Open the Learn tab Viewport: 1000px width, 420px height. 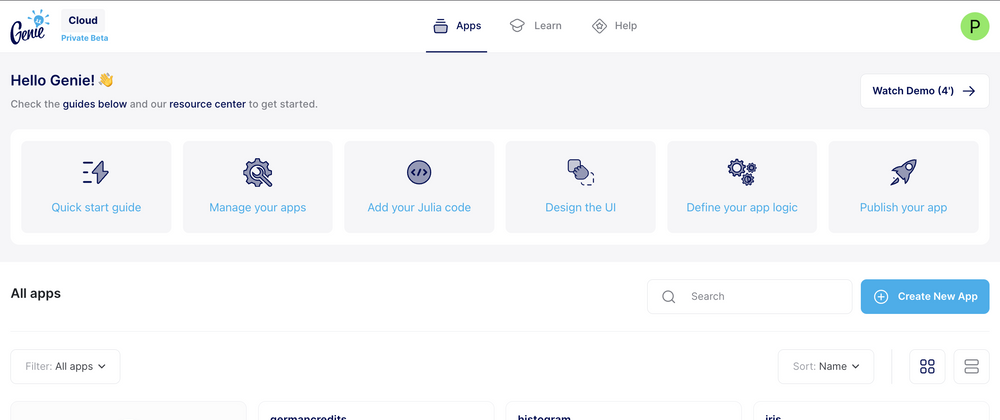click(535, 26)
